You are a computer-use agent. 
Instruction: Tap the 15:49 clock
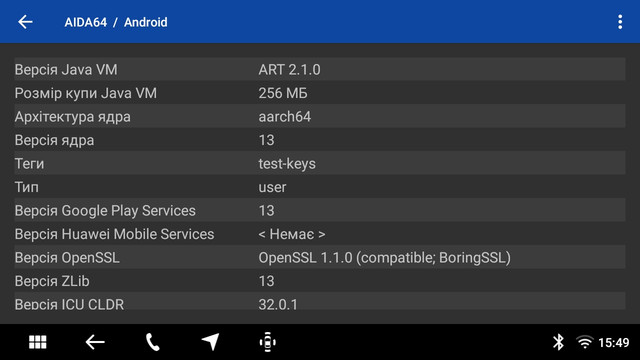[x=613, y=342]
